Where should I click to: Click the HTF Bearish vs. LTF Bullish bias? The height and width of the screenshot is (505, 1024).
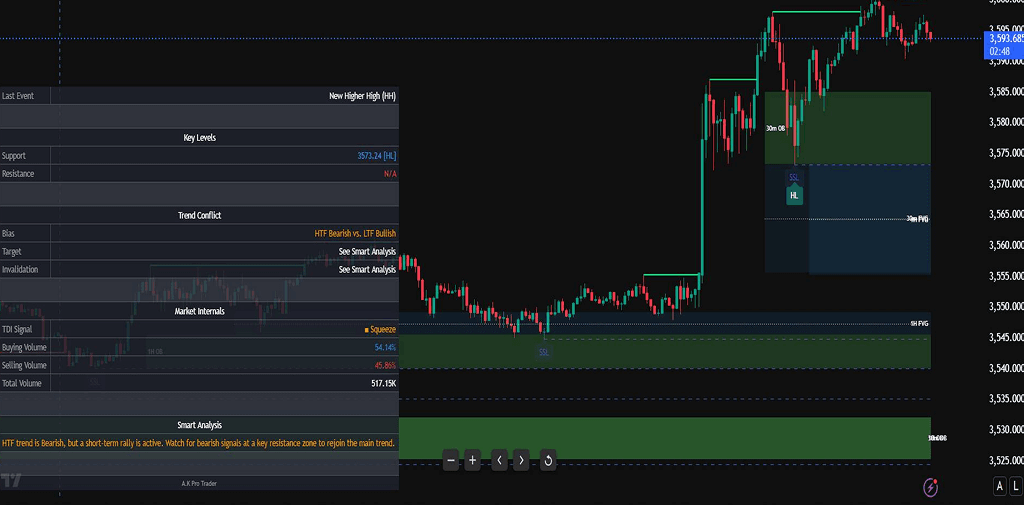click(x=355, y=233)
